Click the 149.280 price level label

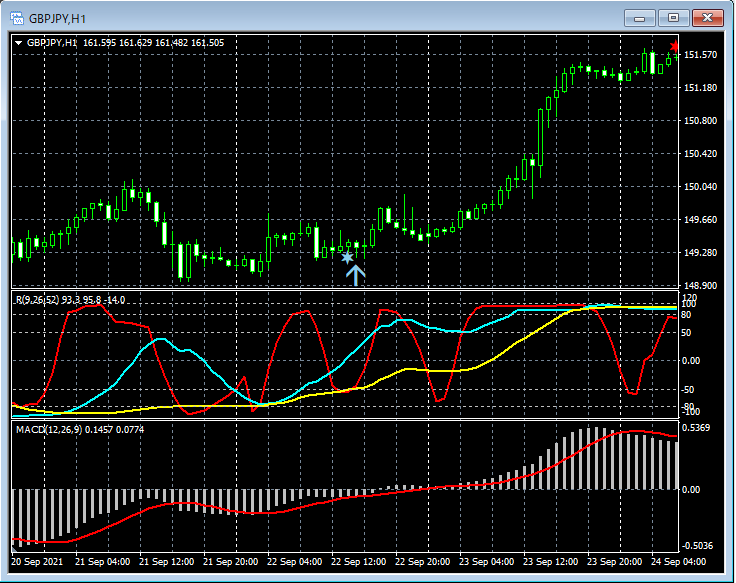pyautogui.click(x=700, y=253)
